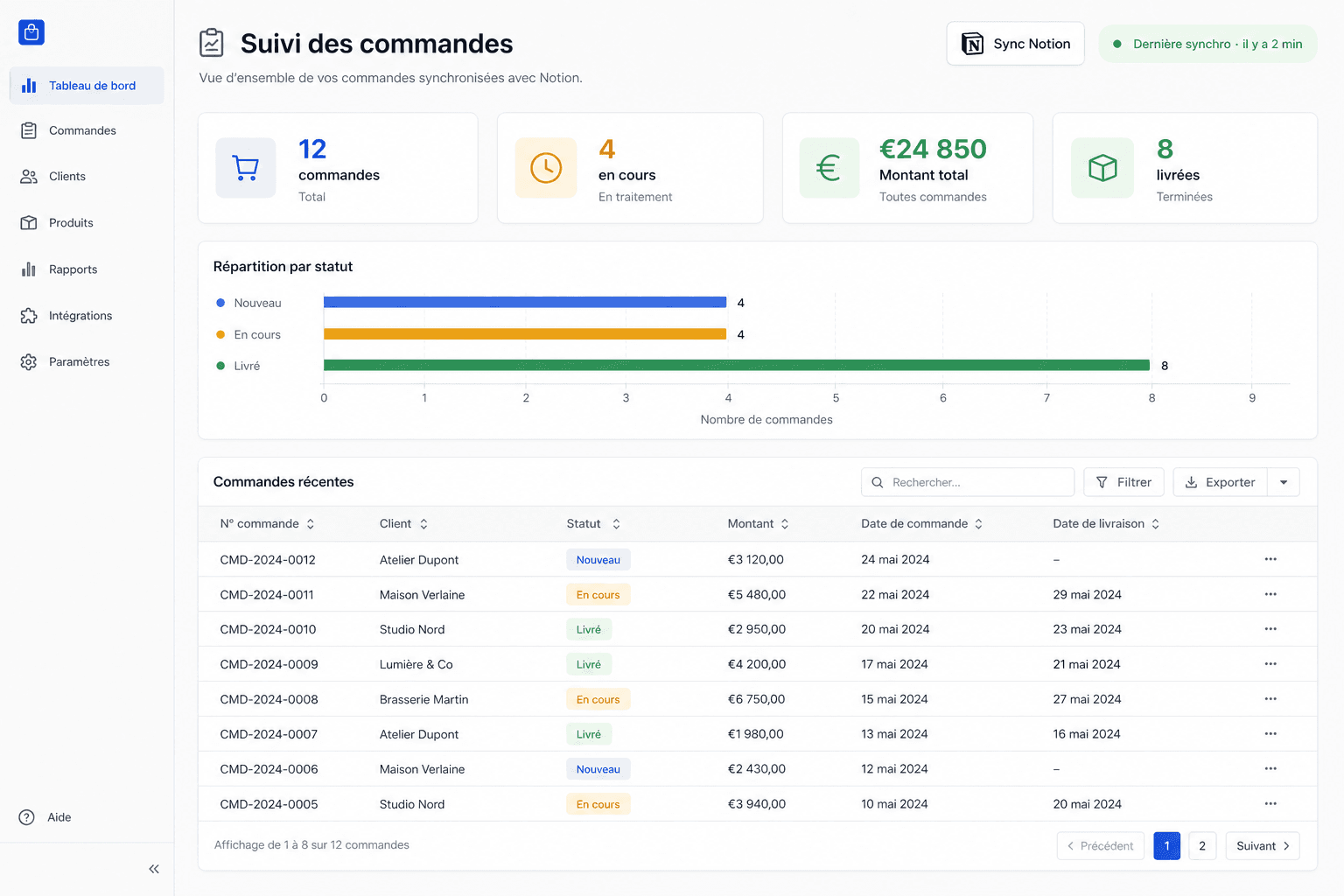1344x896 pixels.
Task: Click En cours badge for CMD-2024-0011
Action: pyautogui.click(x=598, y=595)
